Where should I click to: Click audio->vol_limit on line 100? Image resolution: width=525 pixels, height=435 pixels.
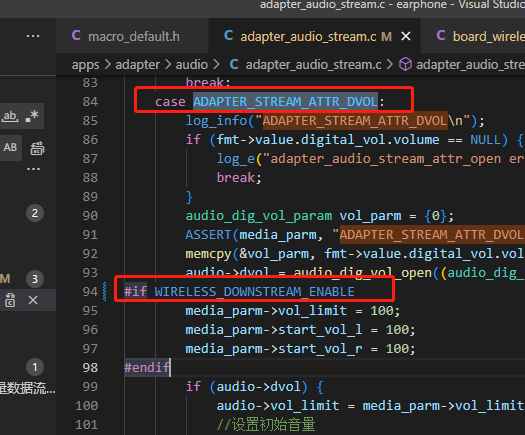tap(278, 406)
